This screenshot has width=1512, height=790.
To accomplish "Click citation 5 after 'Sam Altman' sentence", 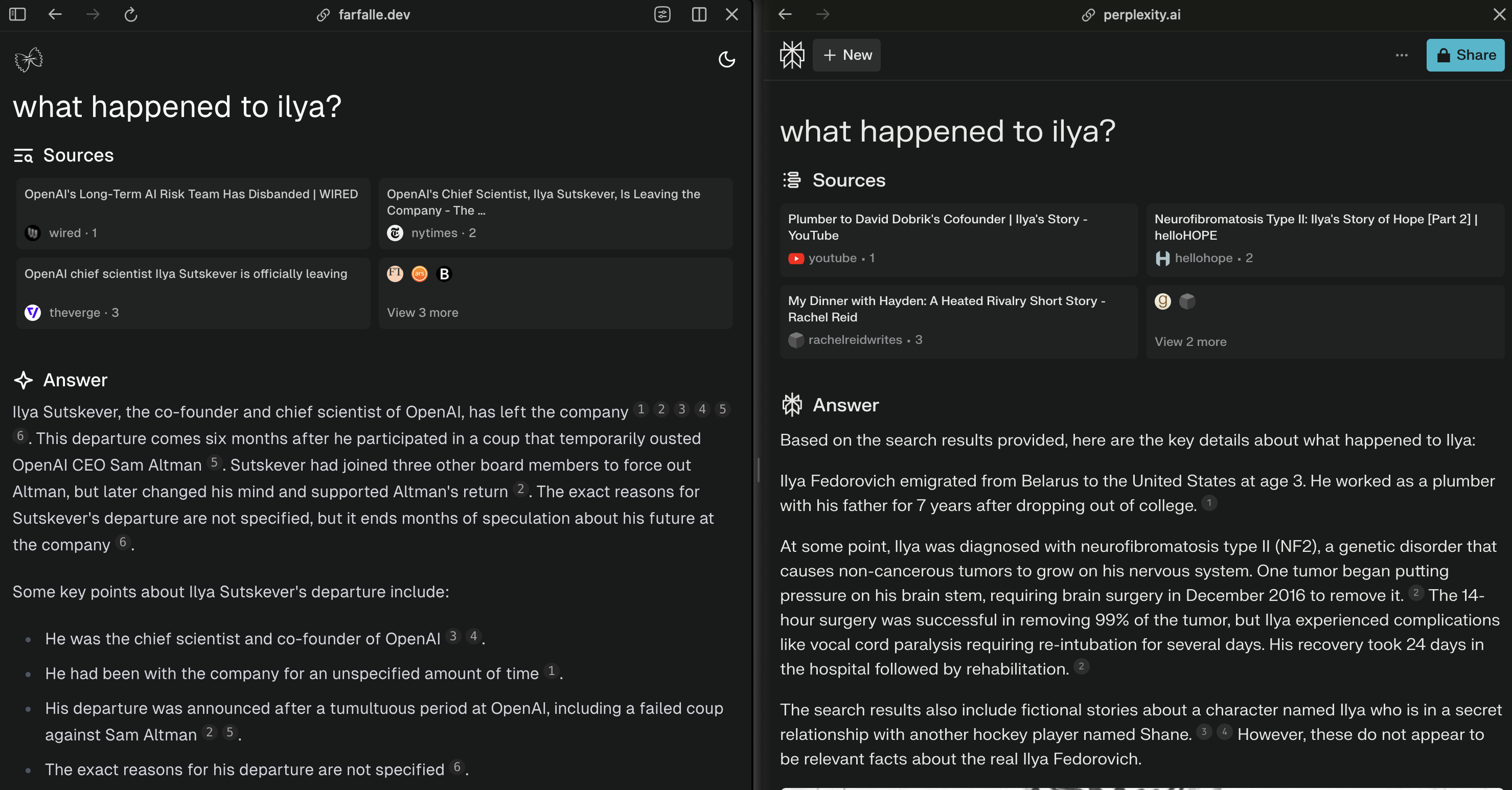I will (x=214, y=462).
